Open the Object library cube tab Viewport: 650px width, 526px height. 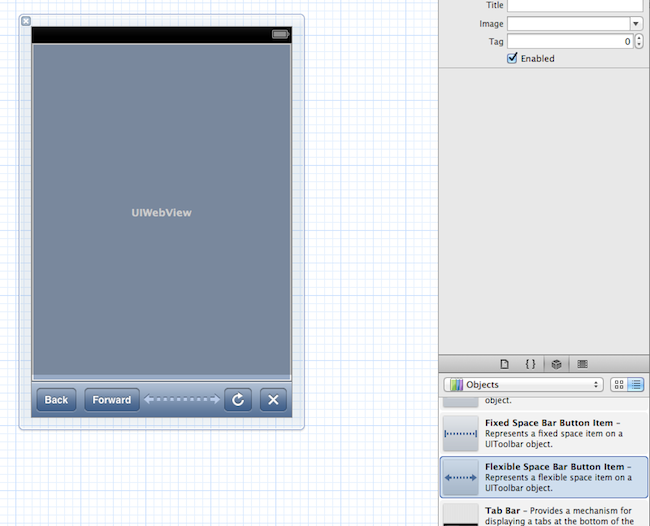tap(556, 364)
